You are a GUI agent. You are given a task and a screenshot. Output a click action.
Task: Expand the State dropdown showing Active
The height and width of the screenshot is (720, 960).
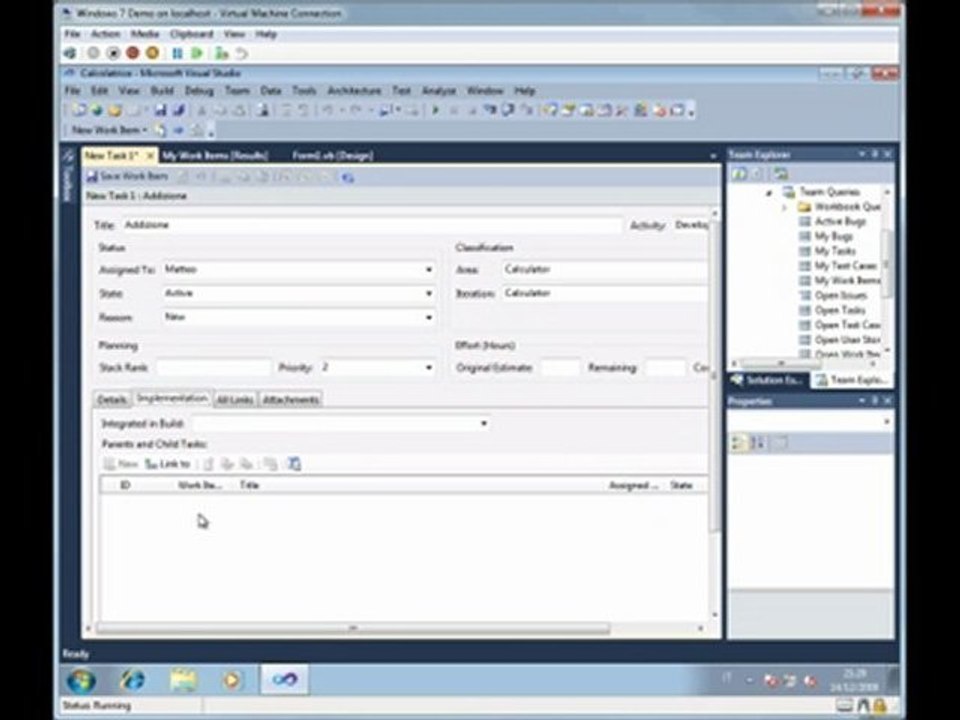(x=429, y=293)
